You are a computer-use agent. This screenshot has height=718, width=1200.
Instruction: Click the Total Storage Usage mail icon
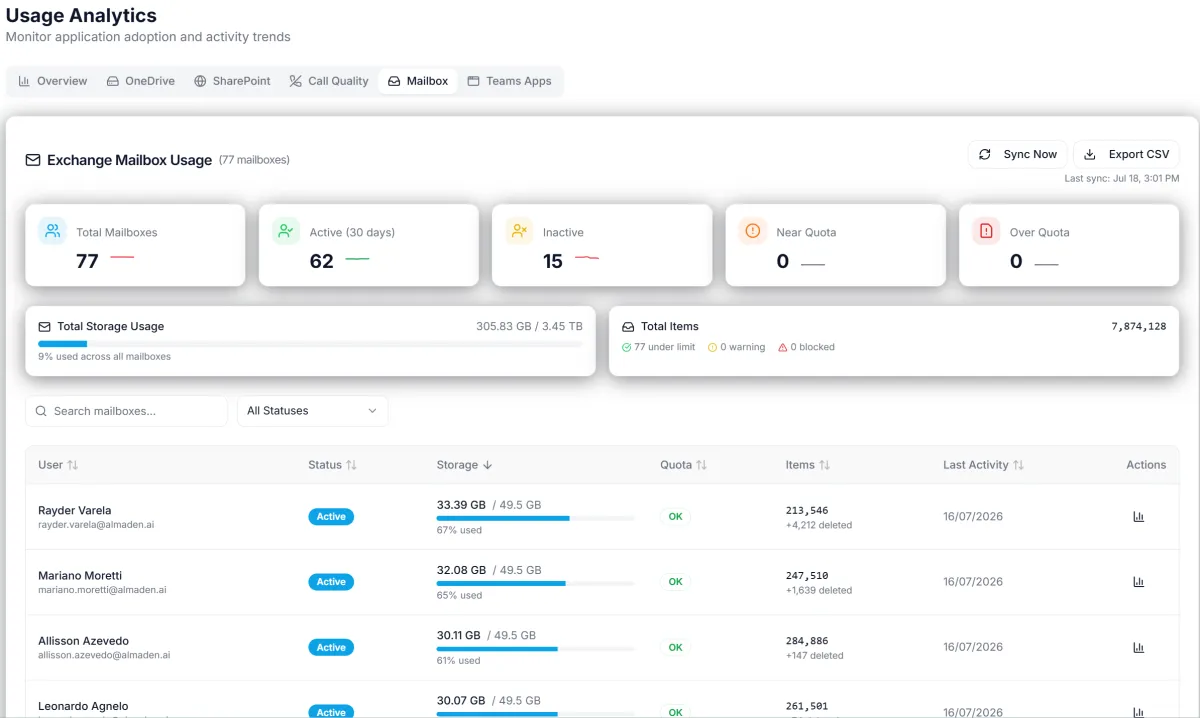(44, 326)
